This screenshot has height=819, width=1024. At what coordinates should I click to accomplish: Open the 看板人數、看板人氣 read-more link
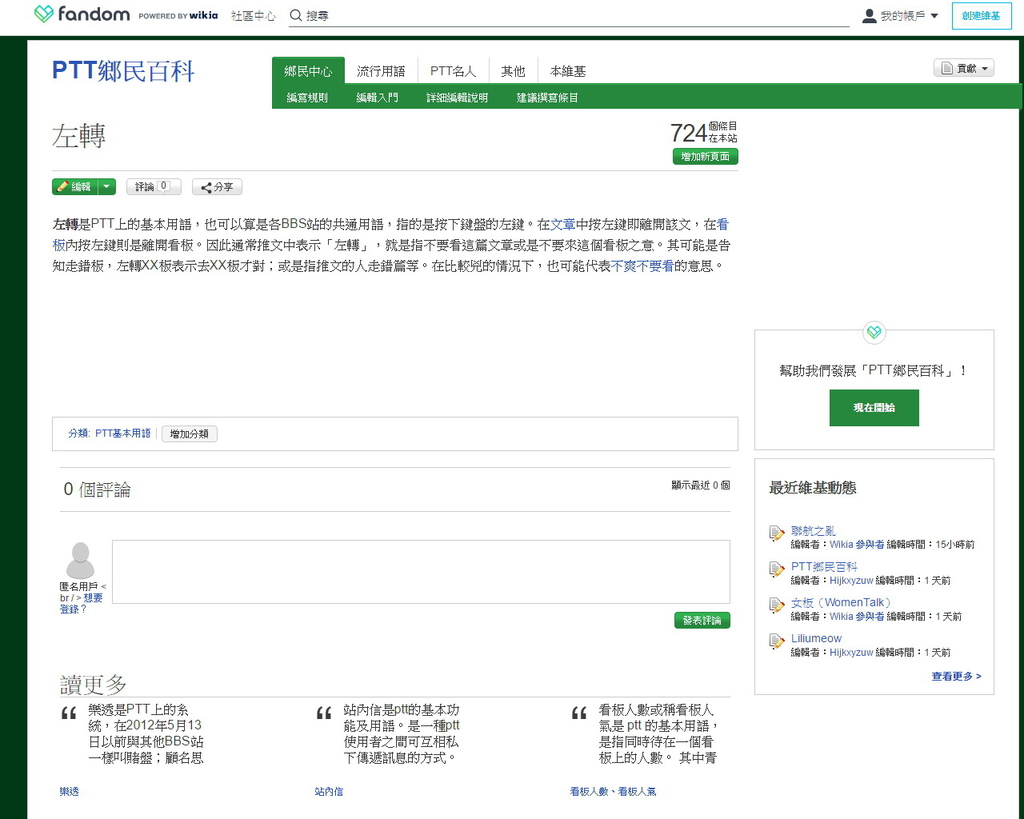(x=613, y=792)
